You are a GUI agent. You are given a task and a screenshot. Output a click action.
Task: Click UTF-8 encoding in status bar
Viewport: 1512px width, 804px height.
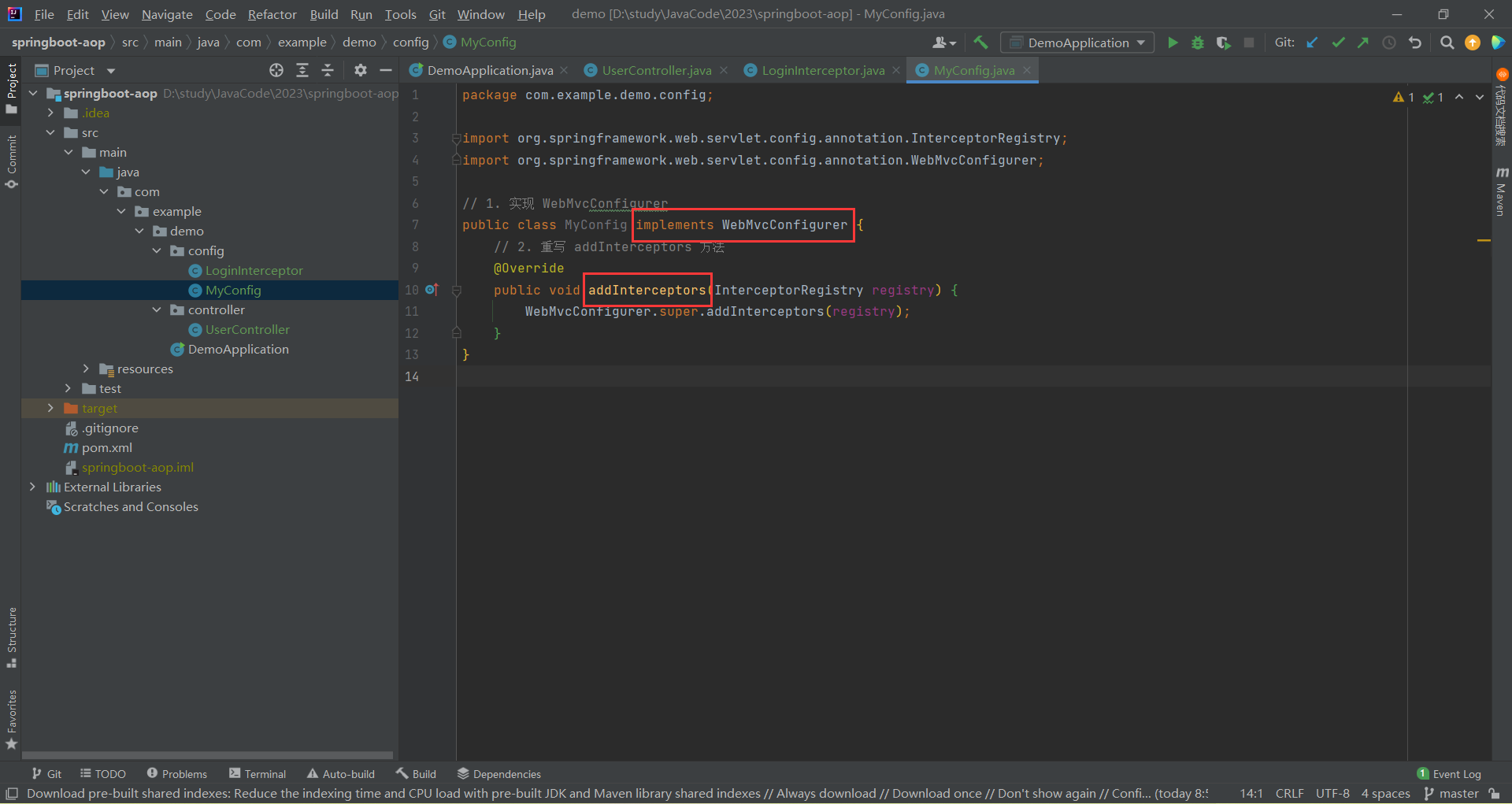click(x=1332, y=794)
